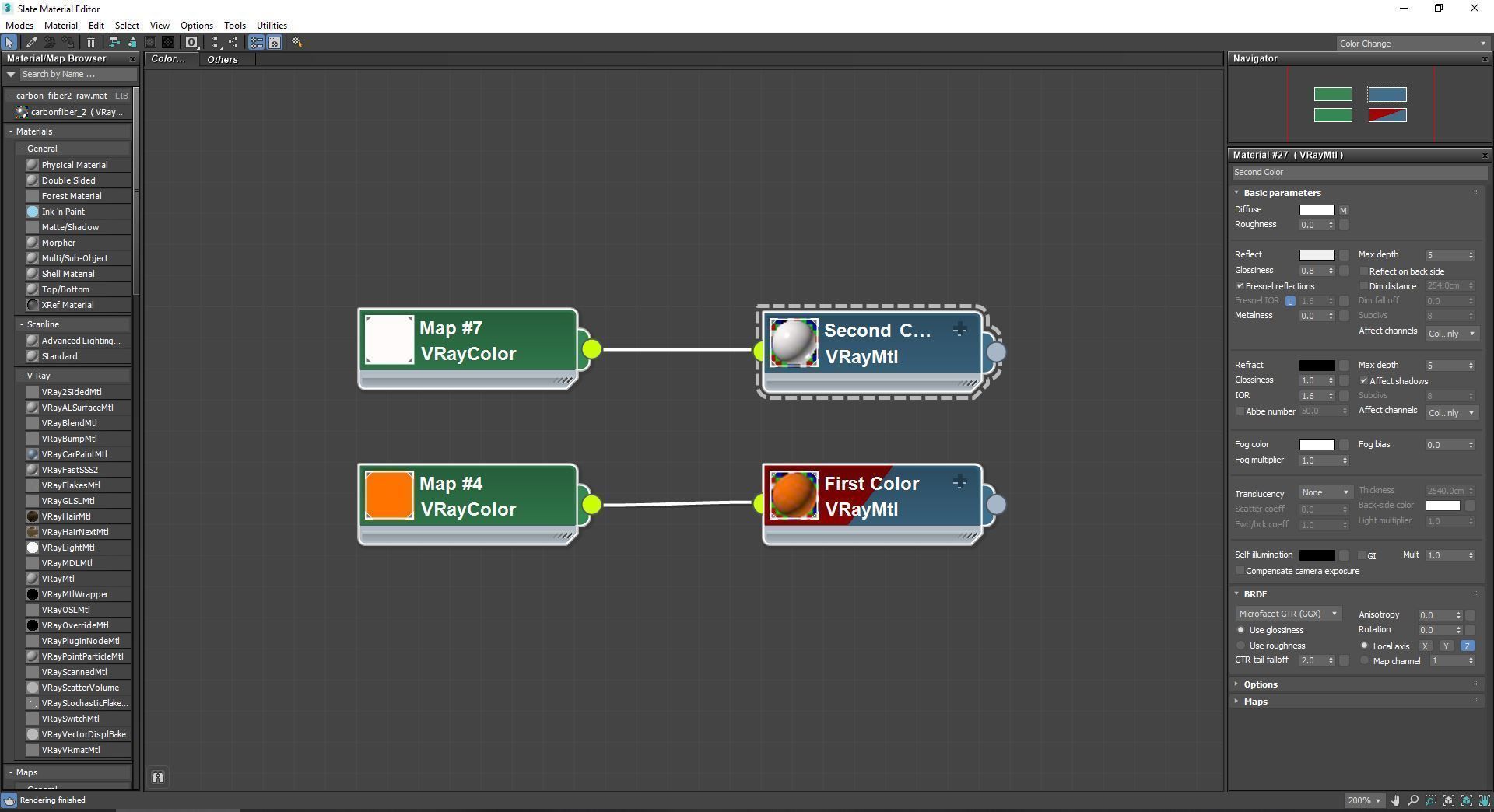
Task: Toggle Affect shadows checkbox
Action: tap(1364, 381)
